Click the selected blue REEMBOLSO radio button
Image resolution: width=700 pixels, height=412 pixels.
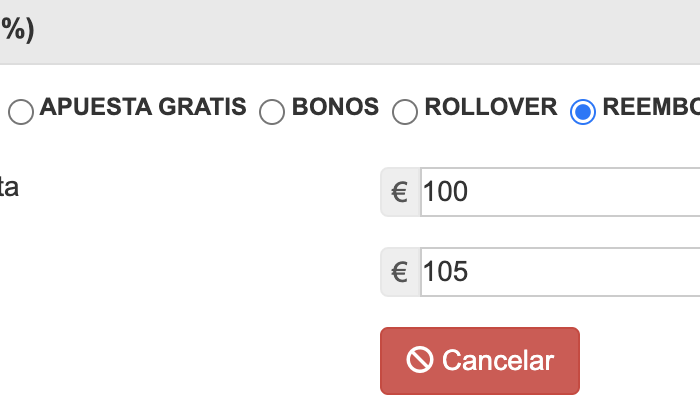click(x=583, y=112)
